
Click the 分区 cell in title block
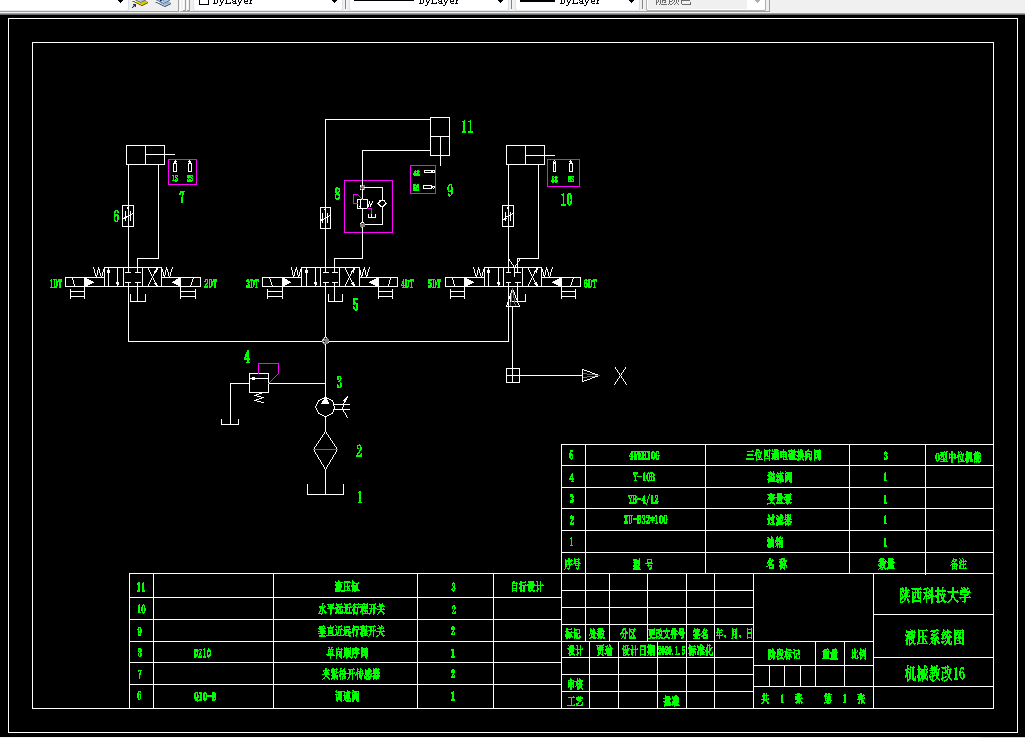[628, 633]
